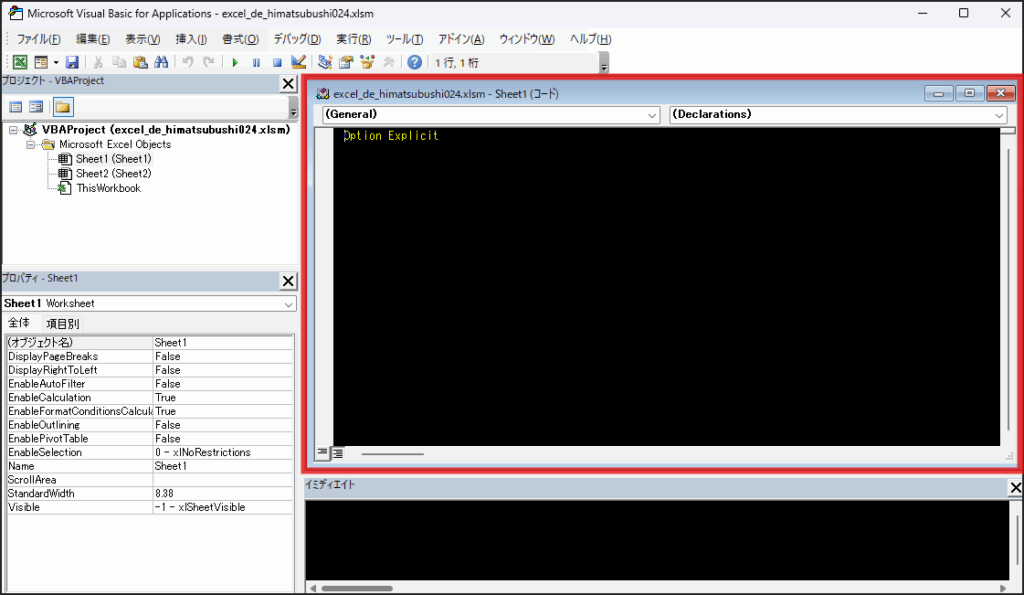The image size is (1024, 595).
Task: Click Full Module View button in code window
Action: tap(338, 453)
